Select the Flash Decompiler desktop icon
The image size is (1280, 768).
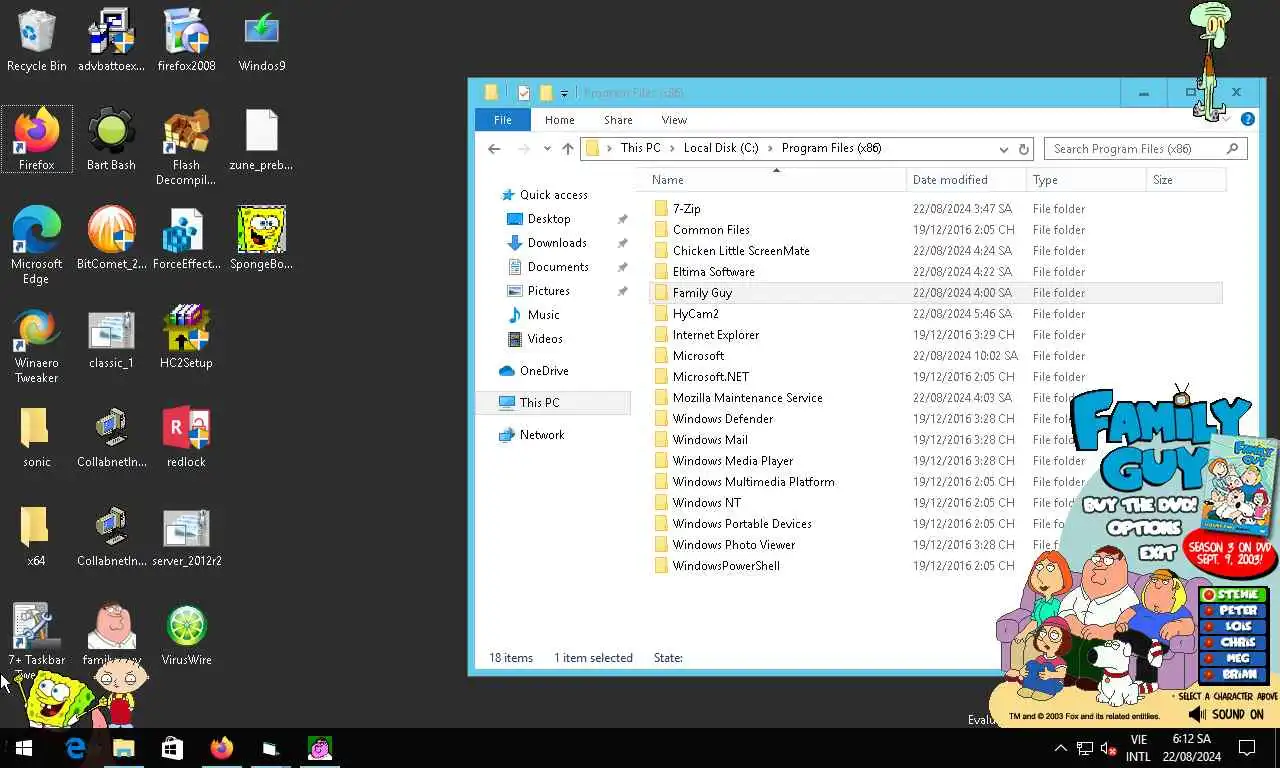pyautogui.click(x=186, y=146)
